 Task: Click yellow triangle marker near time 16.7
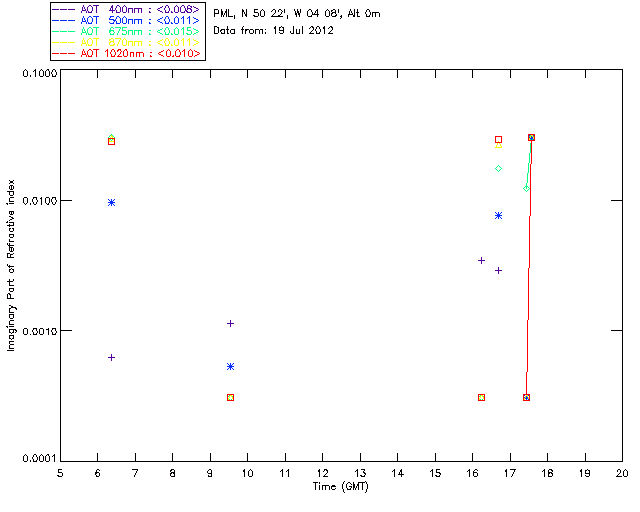click(498, 145)
